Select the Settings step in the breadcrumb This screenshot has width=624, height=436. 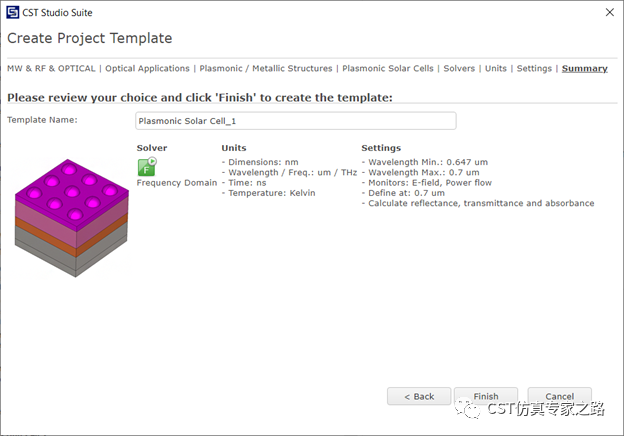tap(534, 69)
